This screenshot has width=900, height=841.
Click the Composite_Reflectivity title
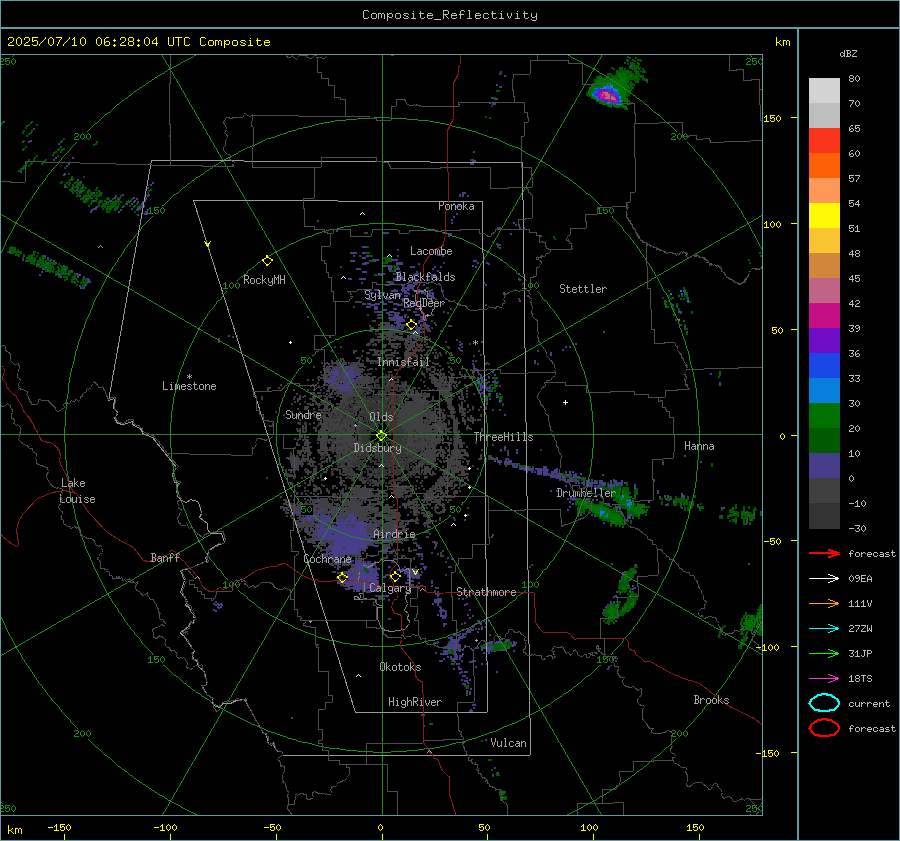[x=449, y=15]
